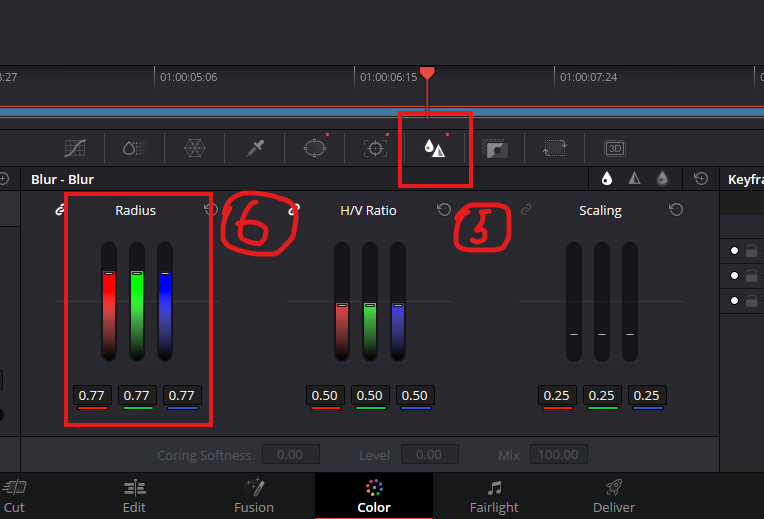This screenshot has width=764, height=519.
Task: Click the 01:00:05:06 timecode label
Action: tap(189, 77)
